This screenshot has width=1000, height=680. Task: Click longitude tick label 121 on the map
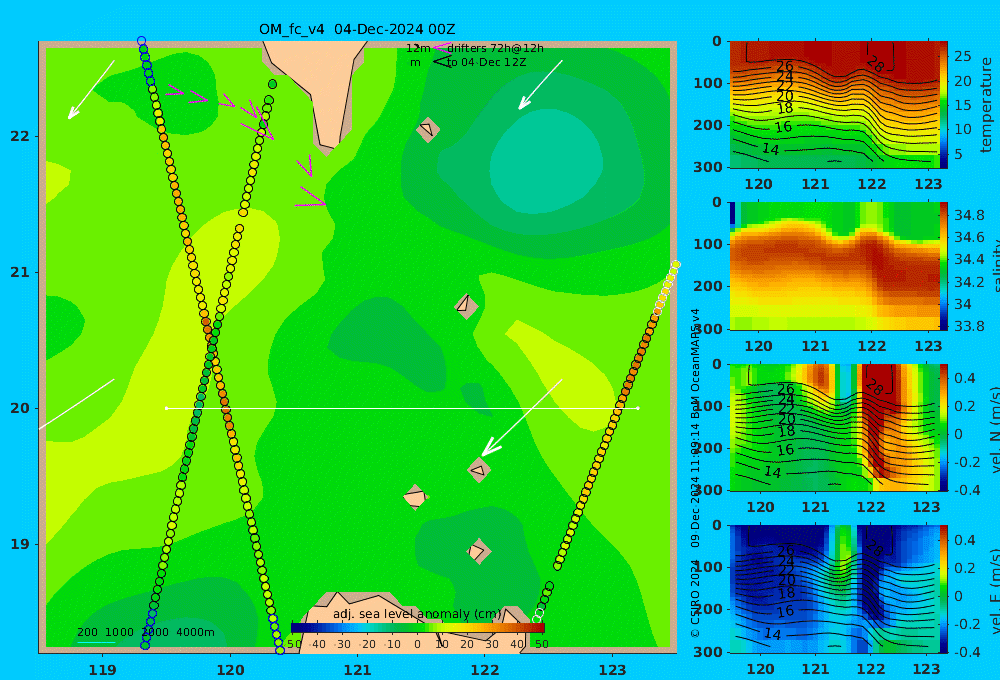pos(357,670)
